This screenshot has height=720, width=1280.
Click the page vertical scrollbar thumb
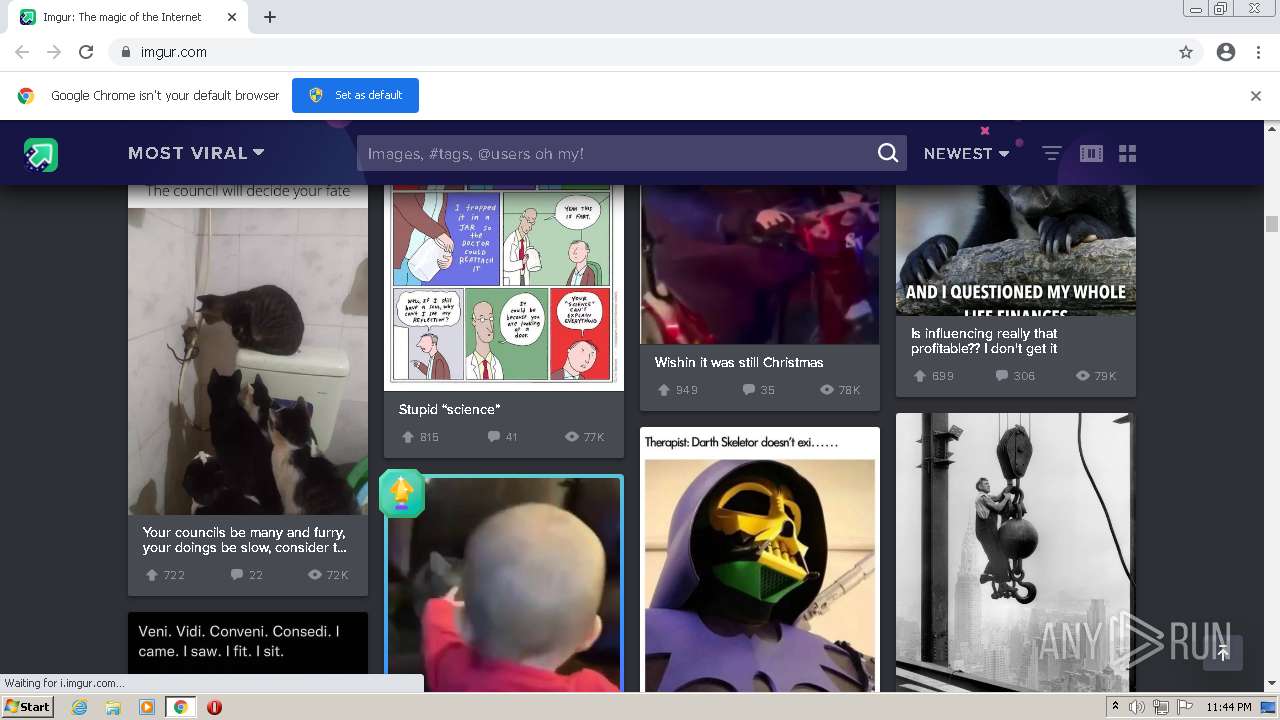[x=1272, y=224]
